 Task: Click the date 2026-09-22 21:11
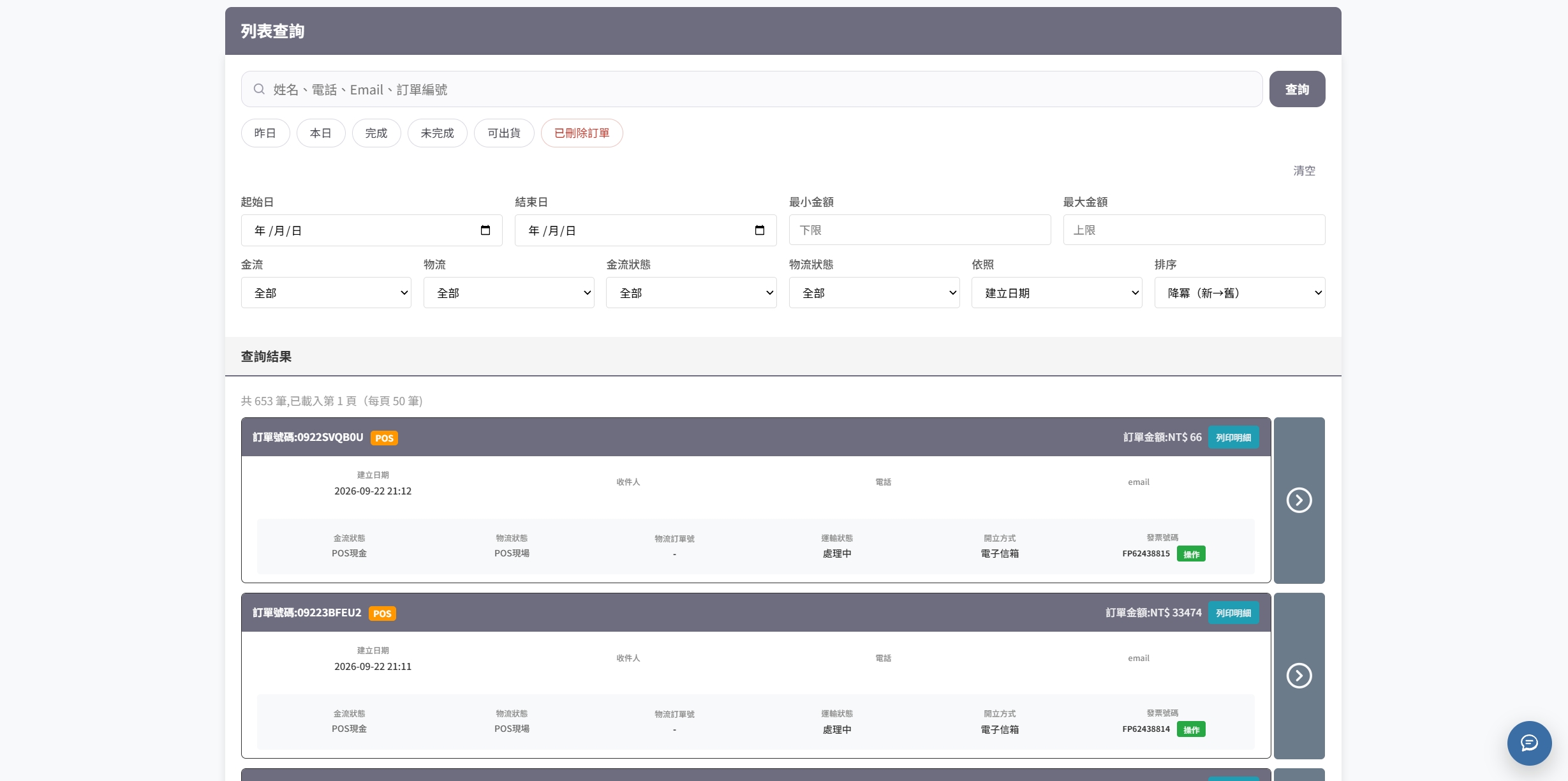click(373, 666)
